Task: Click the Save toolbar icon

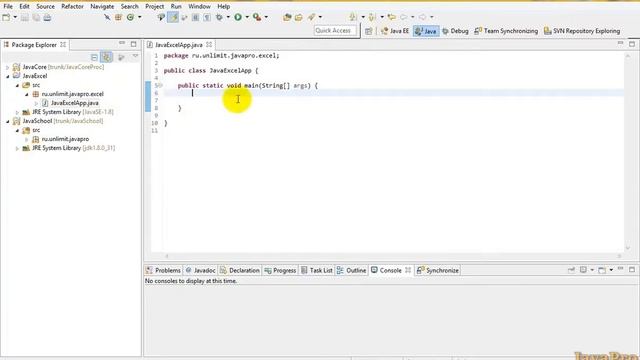Action: point(24,18)
